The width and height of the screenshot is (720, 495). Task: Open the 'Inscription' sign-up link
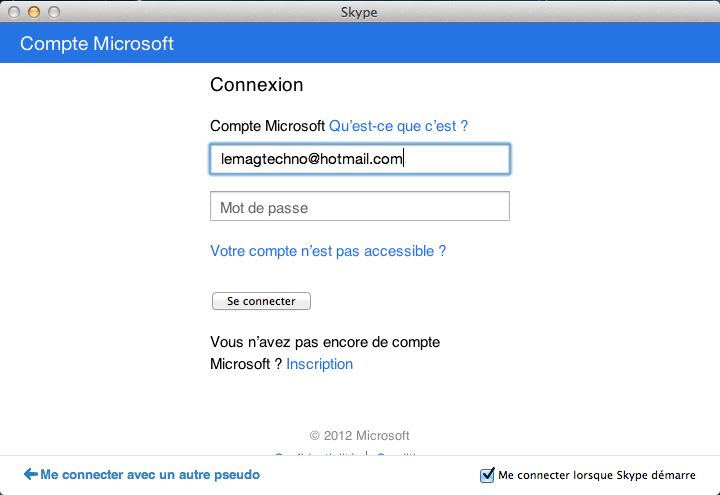tap(319, 364)
